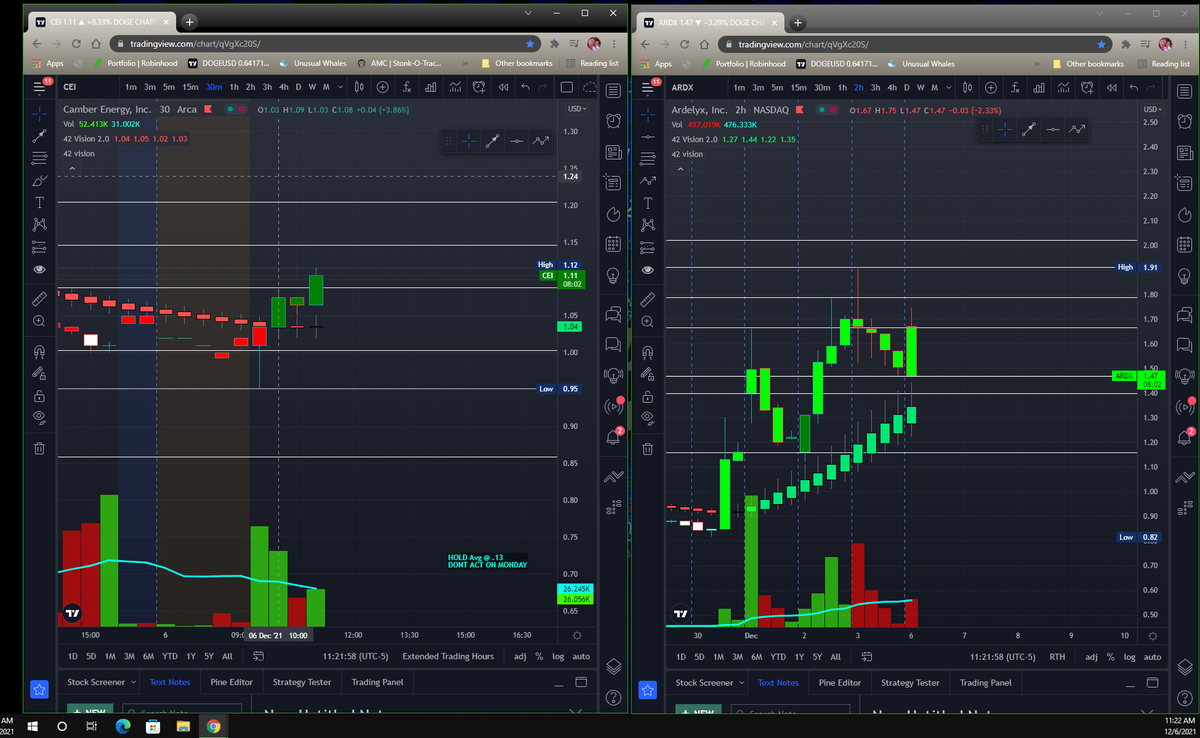This screenshot has height=738, width=1200.
Task: Open the hamburger menu in the ARDX window
Action: coord(647,87)
